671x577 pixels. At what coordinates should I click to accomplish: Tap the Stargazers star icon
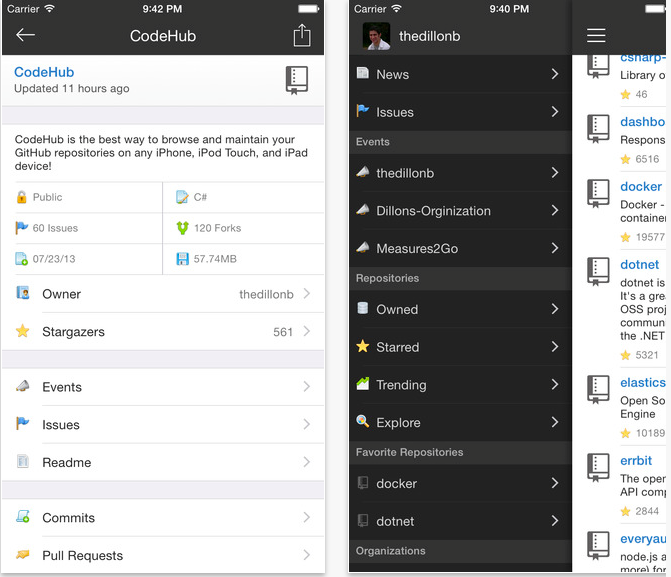[x=23, y=331]
